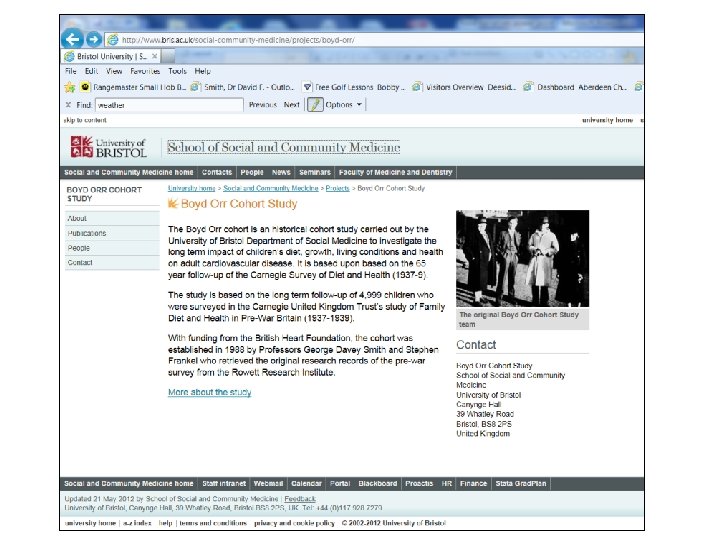Open the Dashboard Aberdeen bookmark

[575, 87]
